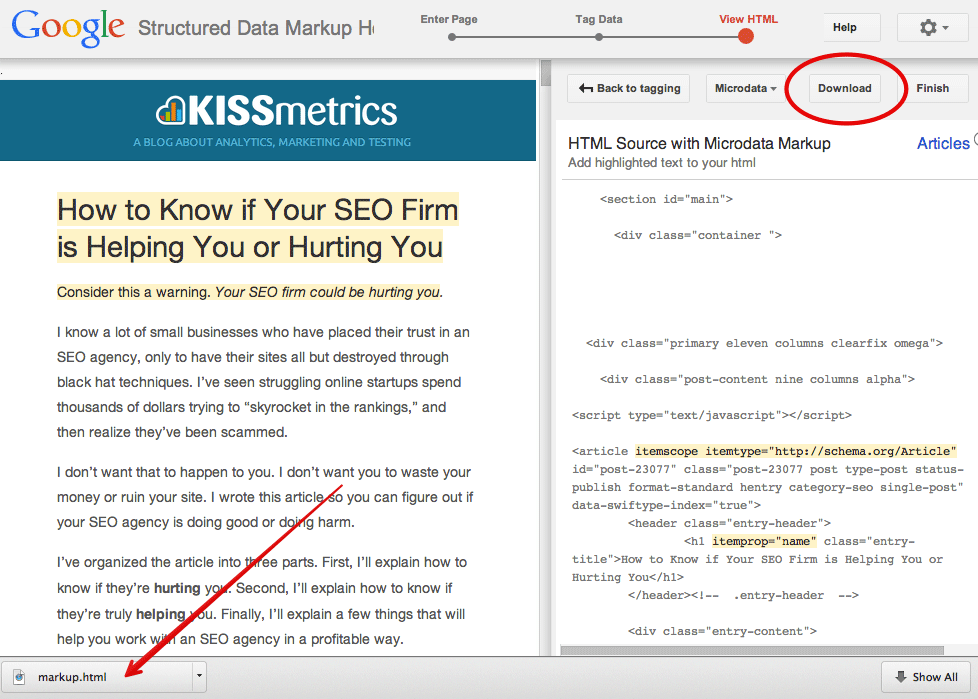Open the settings gear menu
The image size is (978, 699).
(x=932, y=27)
